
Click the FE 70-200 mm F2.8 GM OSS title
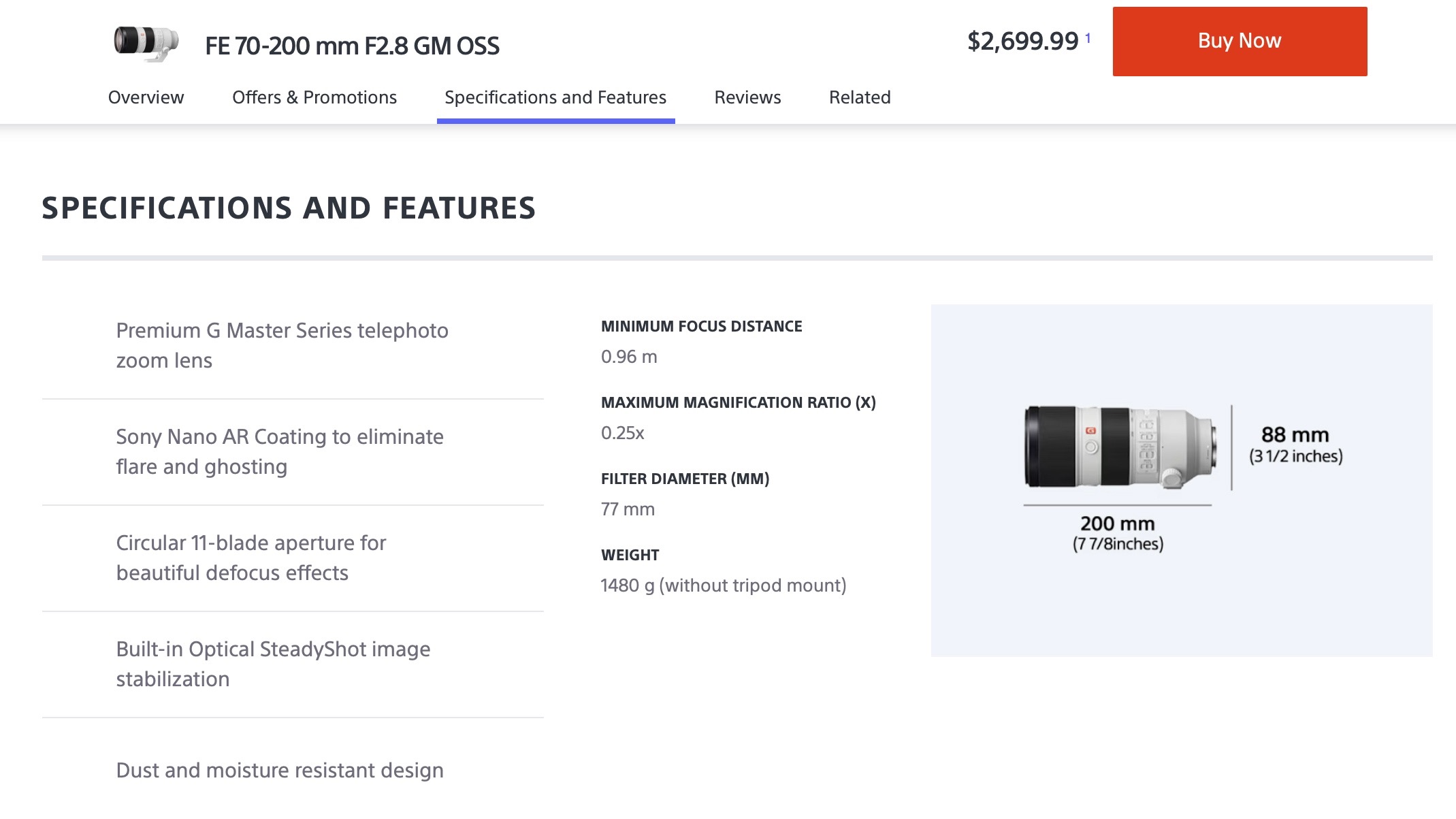(353, 46)
